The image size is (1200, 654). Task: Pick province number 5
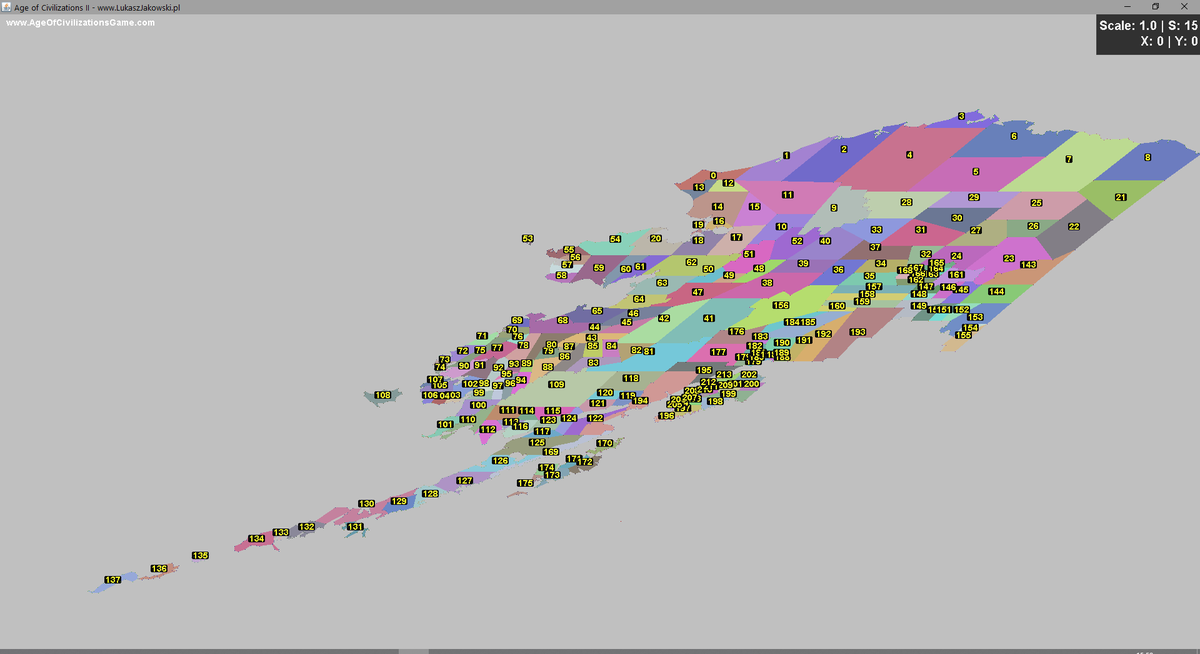975,172
